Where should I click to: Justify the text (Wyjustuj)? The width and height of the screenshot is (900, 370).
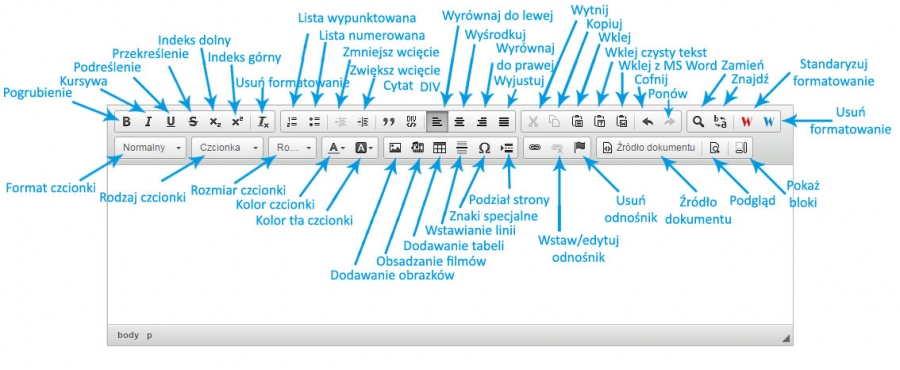(504, 122)
